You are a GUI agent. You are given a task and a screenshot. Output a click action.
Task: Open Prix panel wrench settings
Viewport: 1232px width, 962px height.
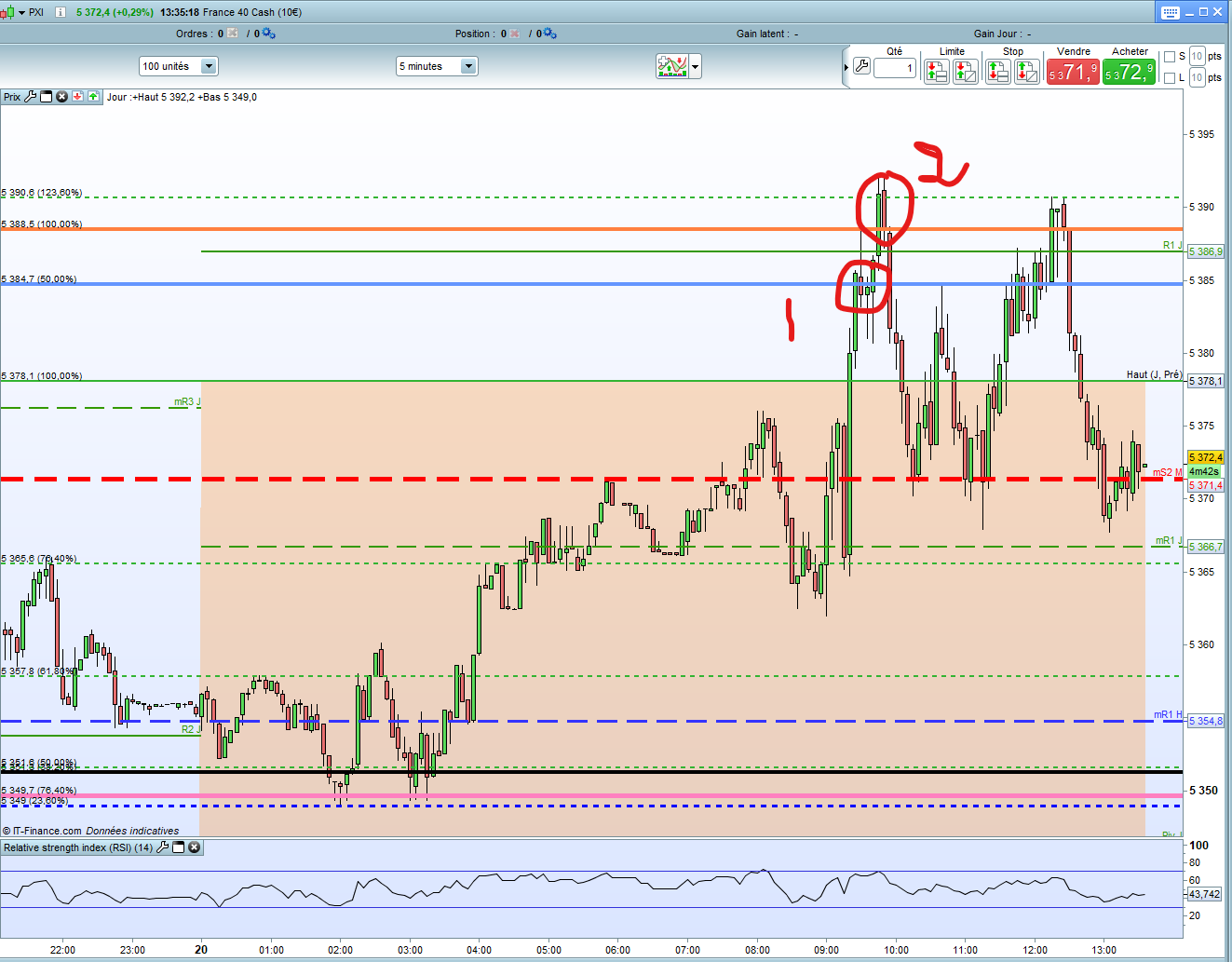[31, 96]
